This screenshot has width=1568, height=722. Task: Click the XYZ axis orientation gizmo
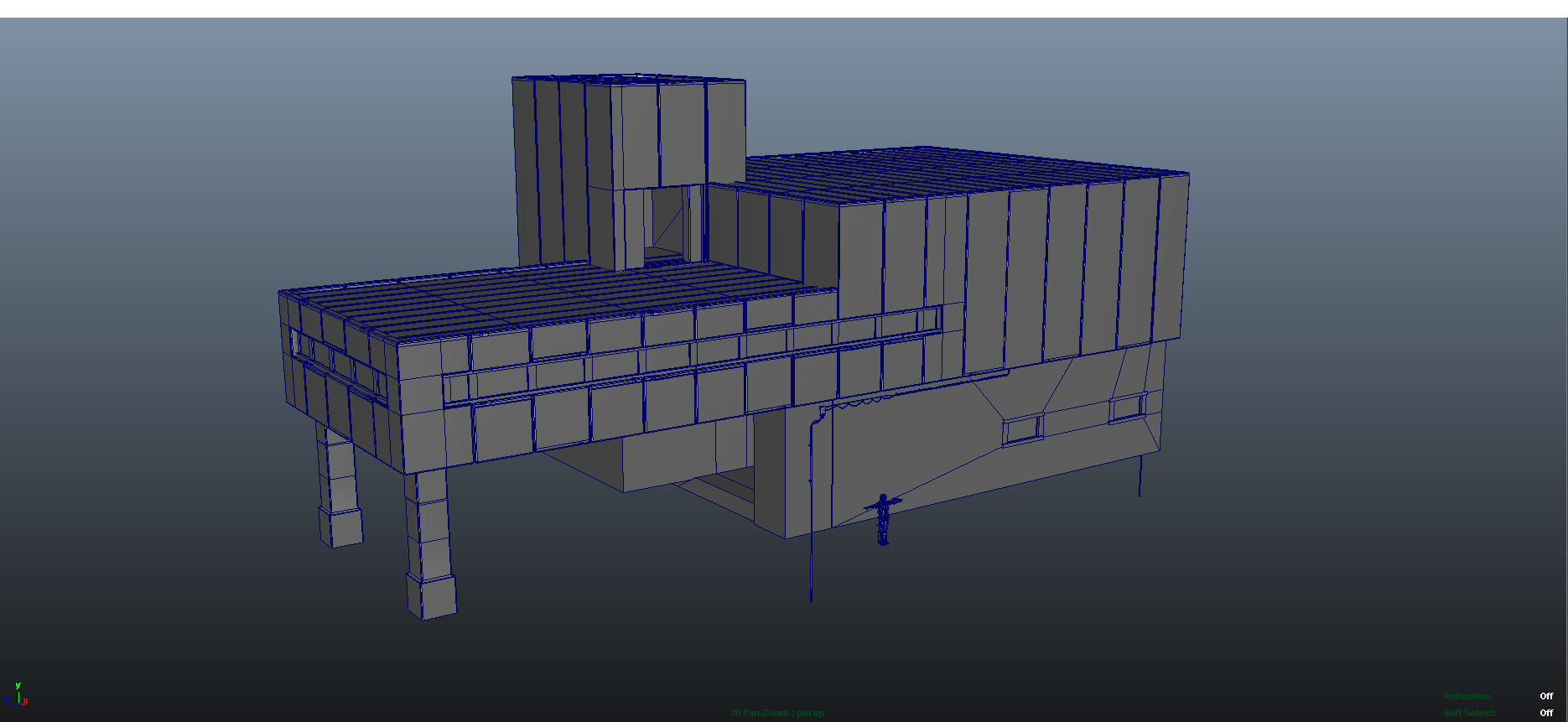click(17, 695)
